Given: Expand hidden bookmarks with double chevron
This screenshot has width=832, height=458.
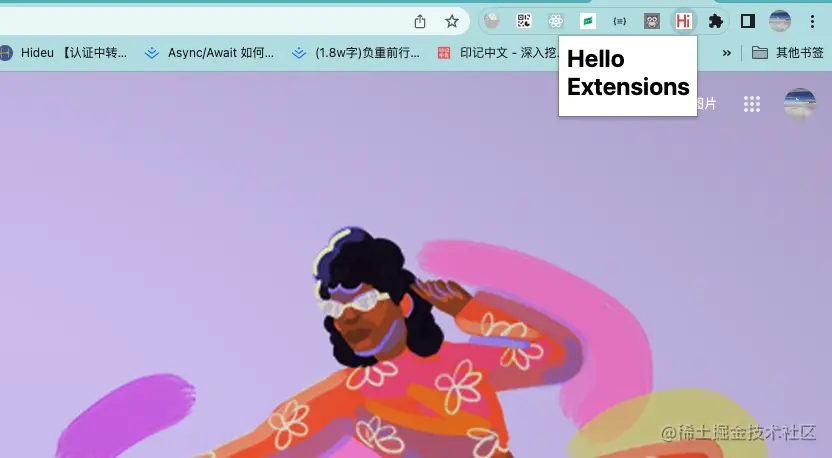Looking at the screenshot, I should [x=726, y=53].
